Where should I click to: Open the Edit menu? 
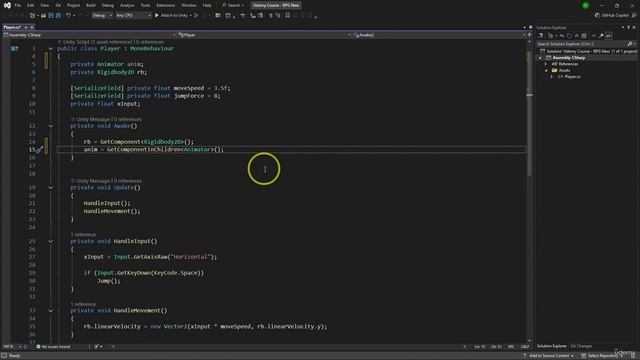click(x=31, y=5)
